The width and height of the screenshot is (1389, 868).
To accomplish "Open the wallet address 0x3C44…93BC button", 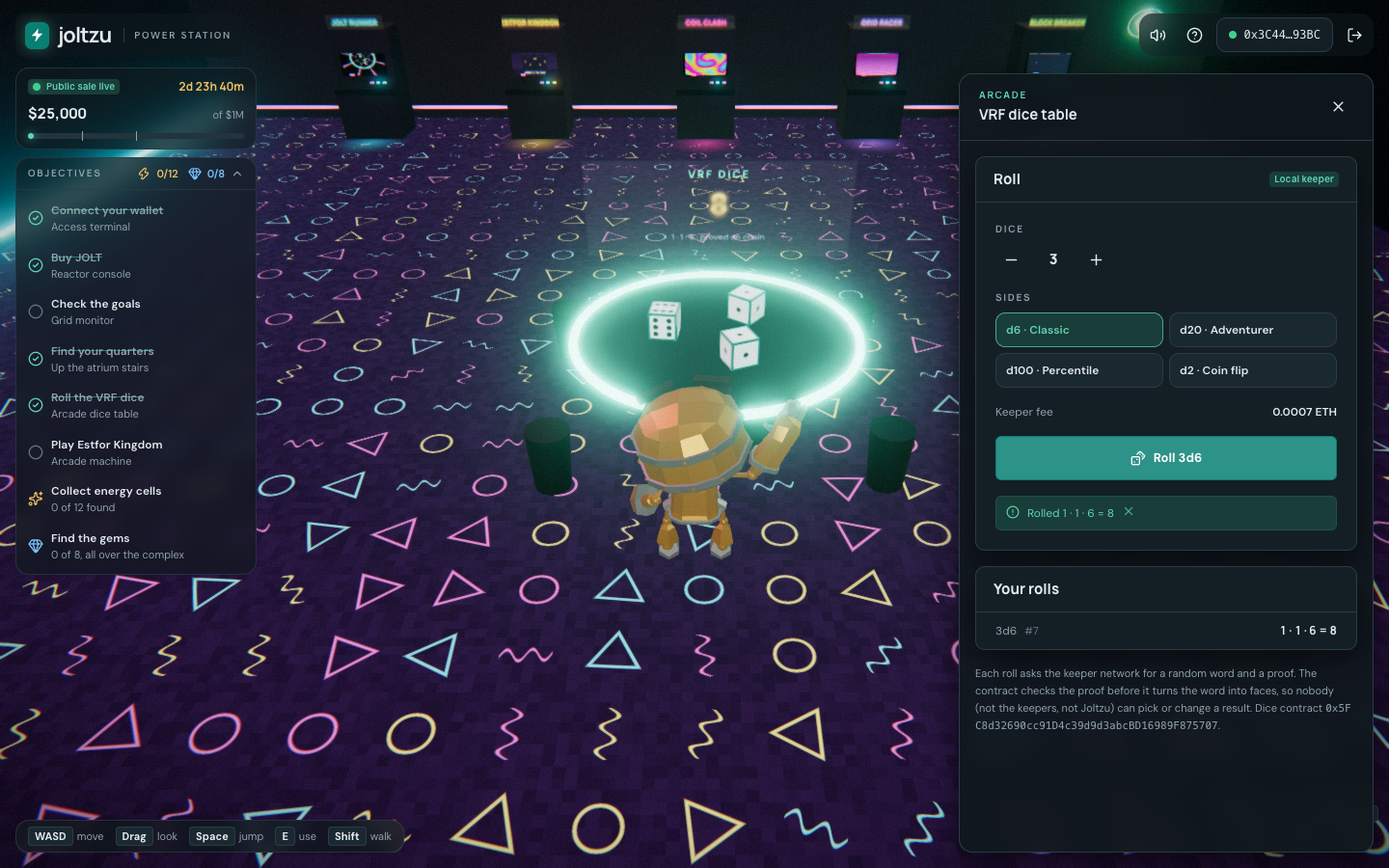I will point(1274,35).
